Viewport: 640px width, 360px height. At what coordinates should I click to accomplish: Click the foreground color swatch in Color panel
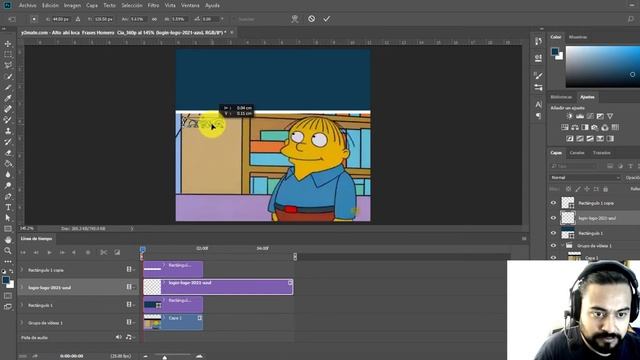coord(555,51)
